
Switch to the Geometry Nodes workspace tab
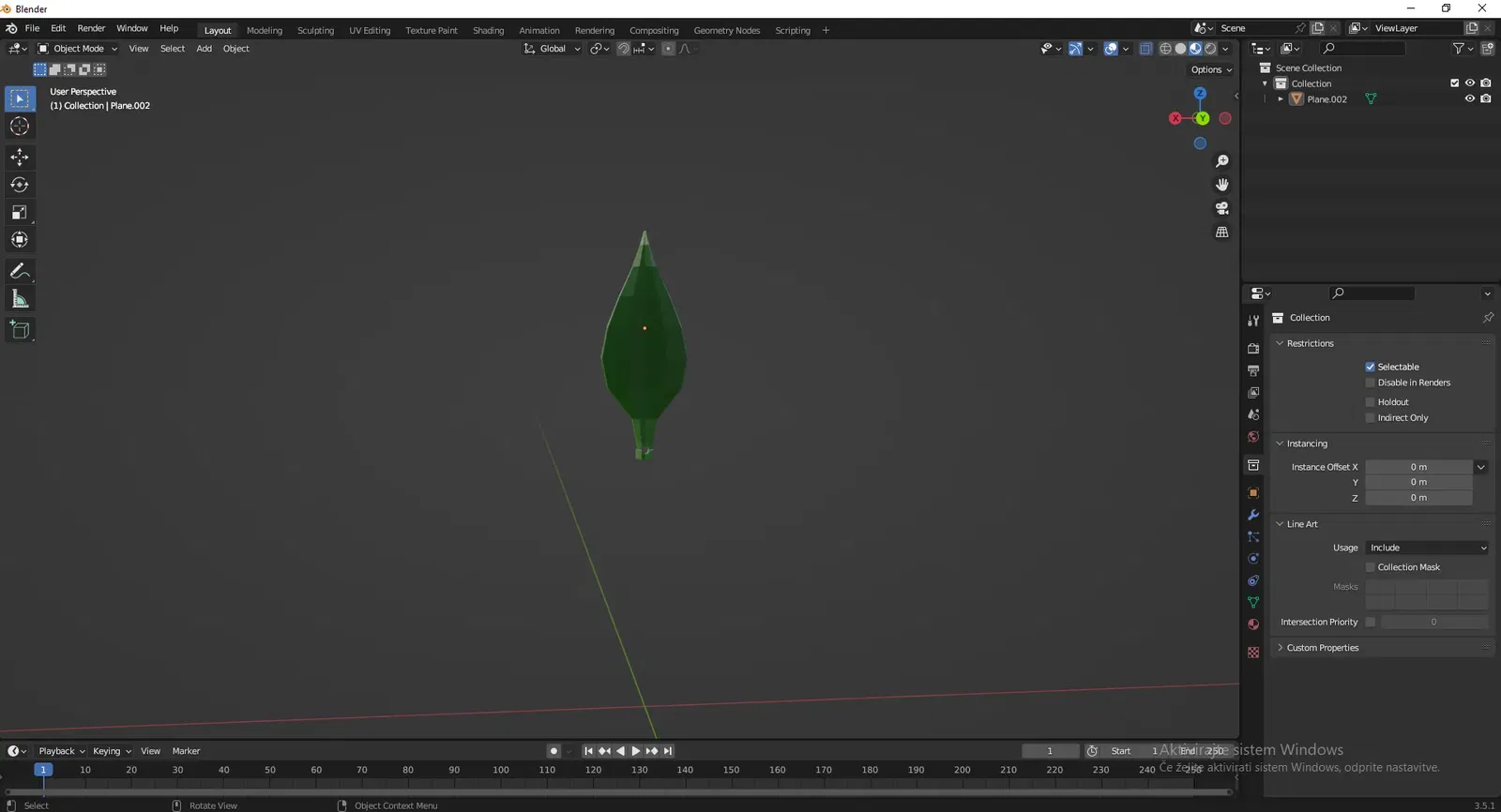[x=727, y=30]
